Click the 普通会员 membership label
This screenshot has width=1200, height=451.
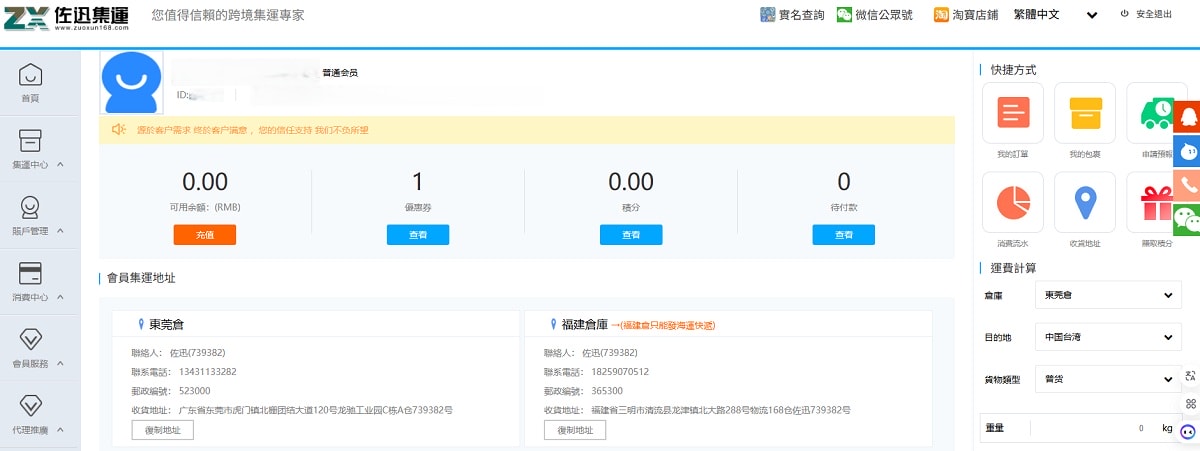(x=340, y=73)
